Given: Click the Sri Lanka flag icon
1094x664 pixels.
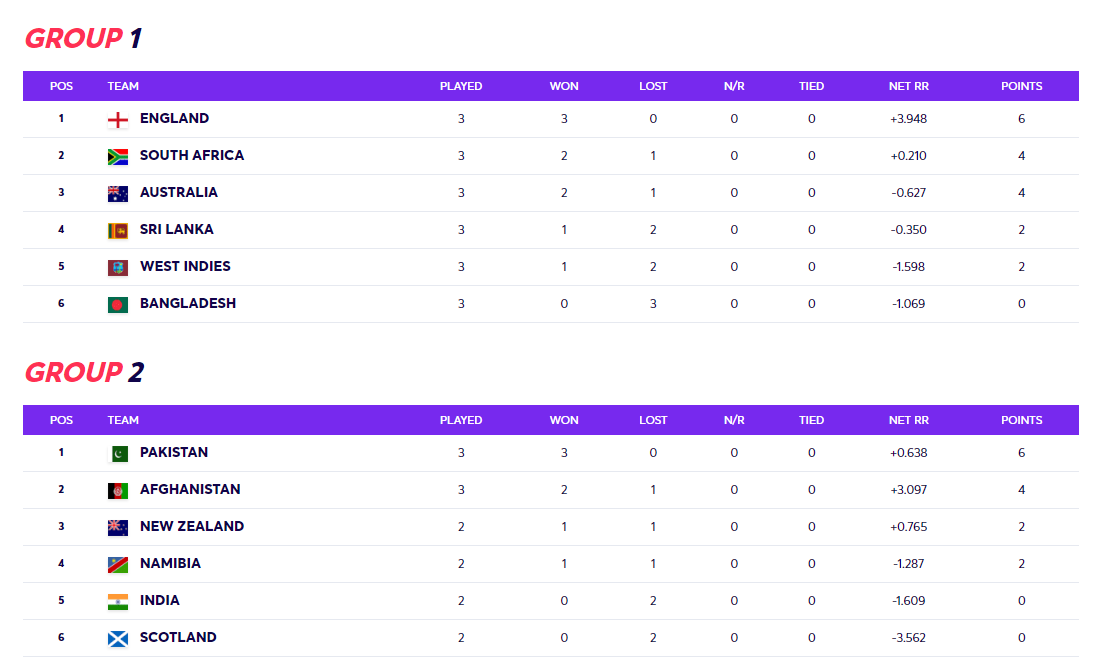Looking at the screenshot, I should click(x=118, y=231).
